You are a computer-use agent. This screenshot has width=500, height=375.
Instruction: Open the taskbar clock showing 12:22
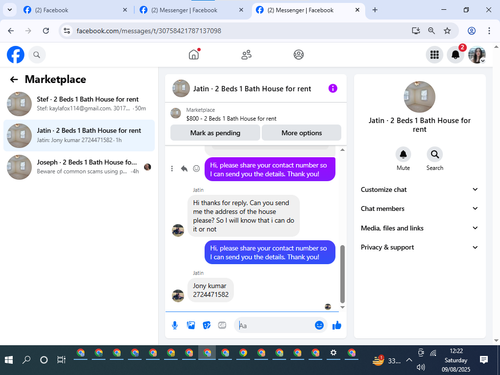[456, 360]
